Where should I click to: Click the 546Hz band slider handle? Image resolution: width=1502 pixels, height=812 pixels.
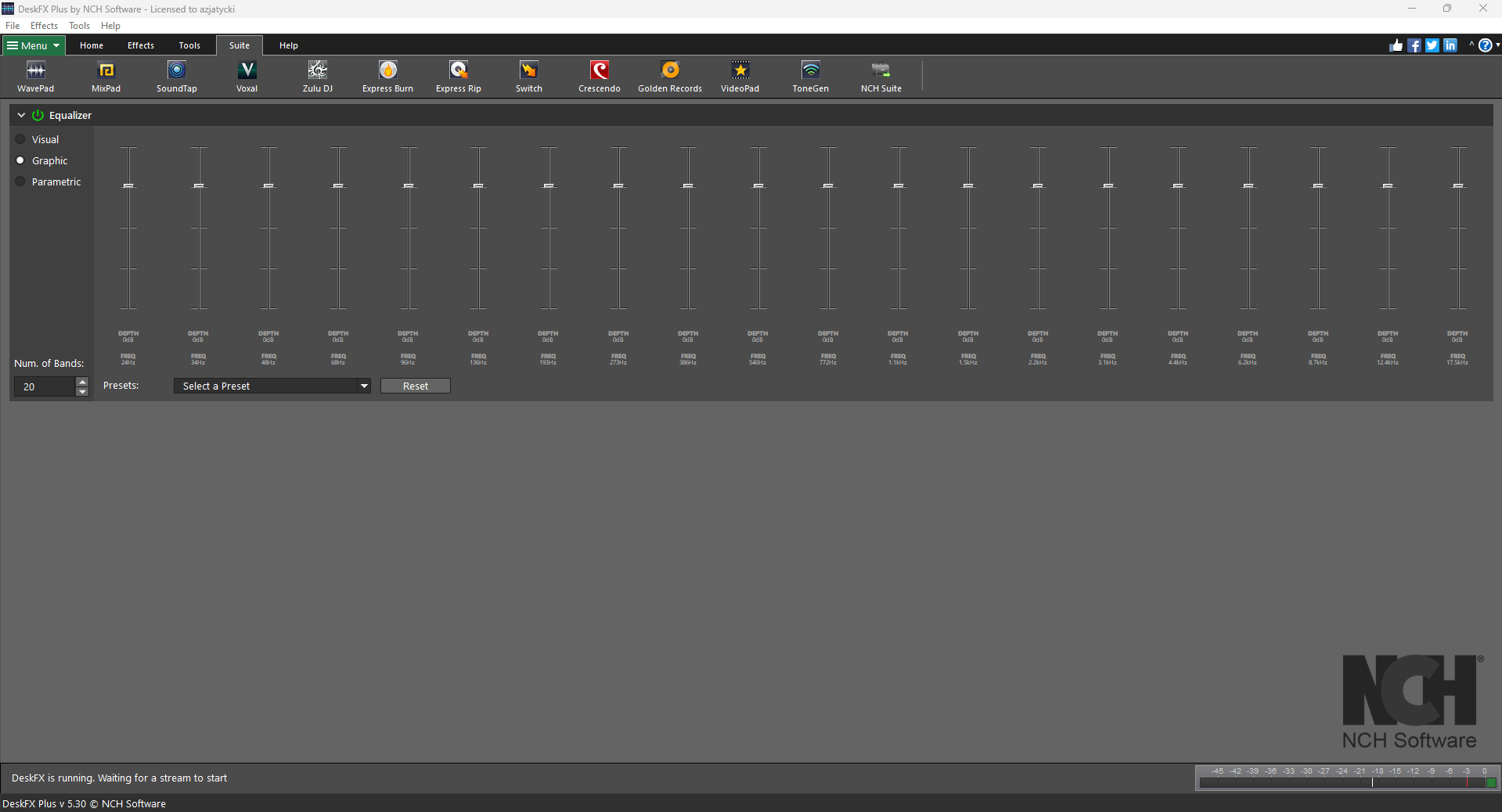point(758,185)
